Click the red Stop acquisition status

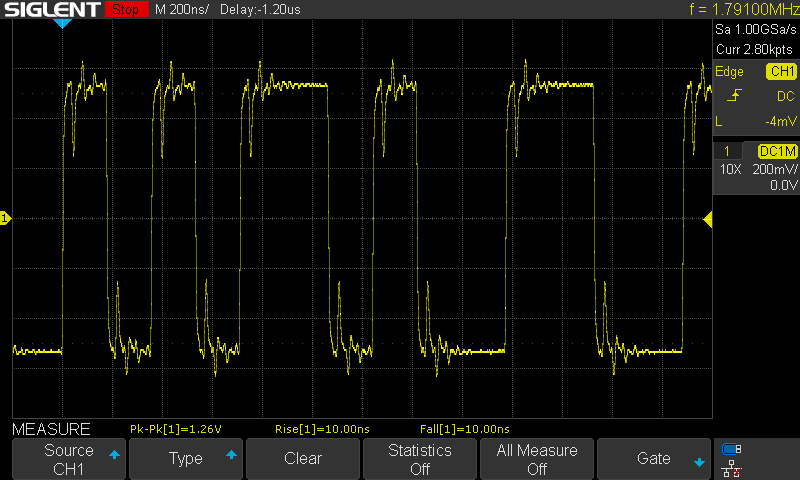[x=125, y=9]
